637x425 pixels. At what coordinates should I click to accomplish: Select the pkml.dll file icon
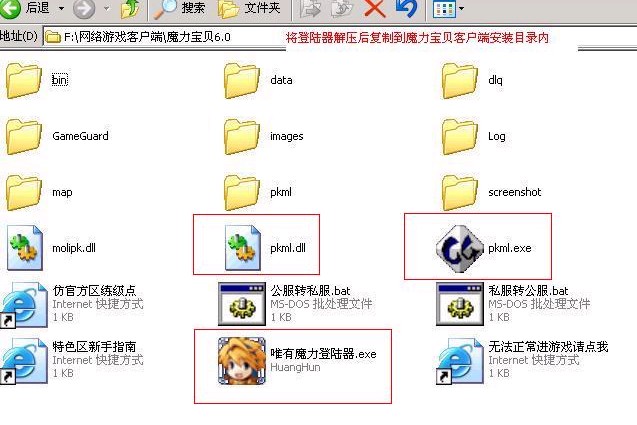[x=242, y=248]
